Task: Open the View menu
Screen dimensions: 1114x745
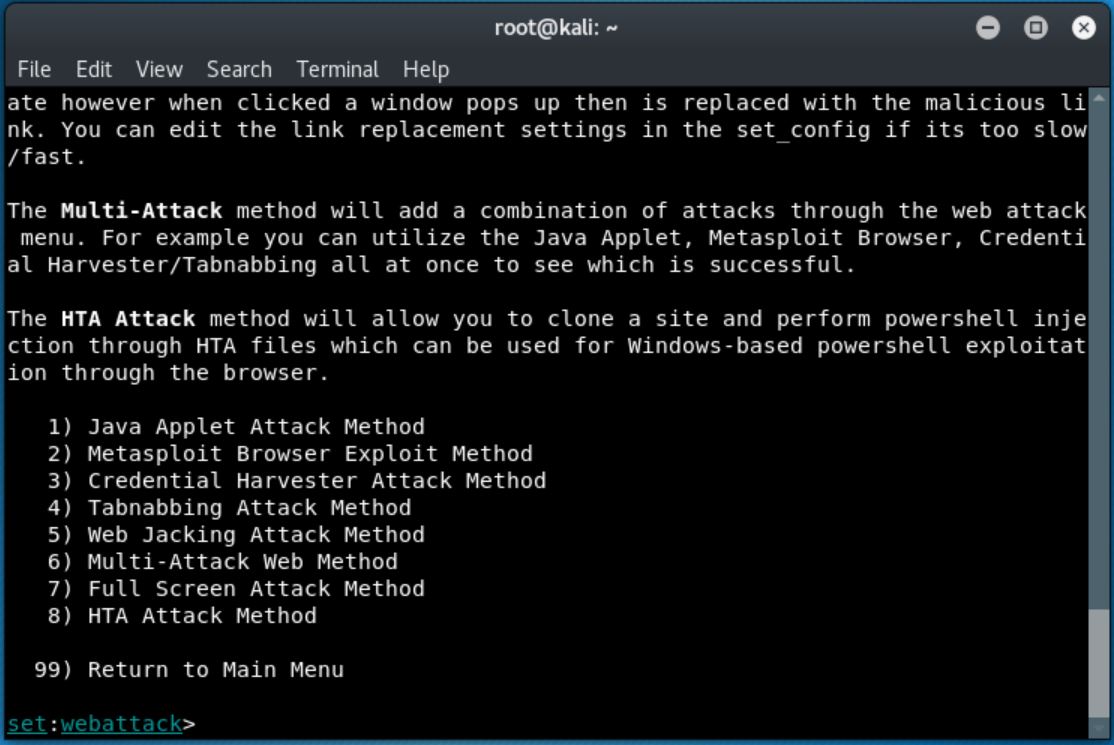Action: 159,70
